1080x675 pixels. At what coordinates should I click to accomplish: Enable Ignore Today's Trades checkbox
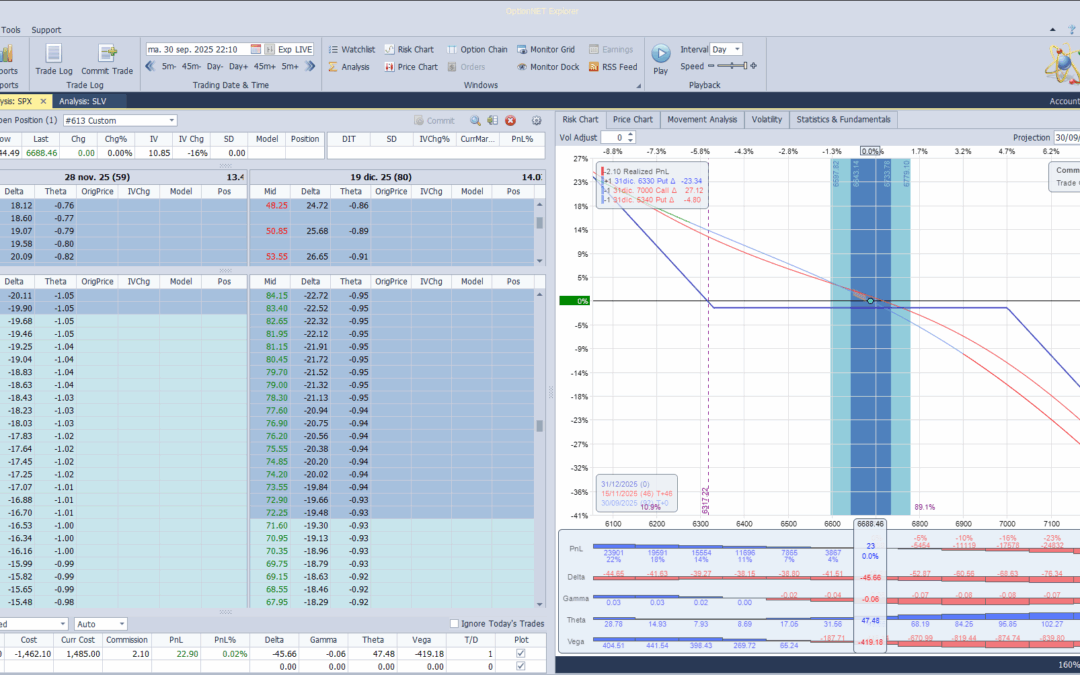point(455,624)
